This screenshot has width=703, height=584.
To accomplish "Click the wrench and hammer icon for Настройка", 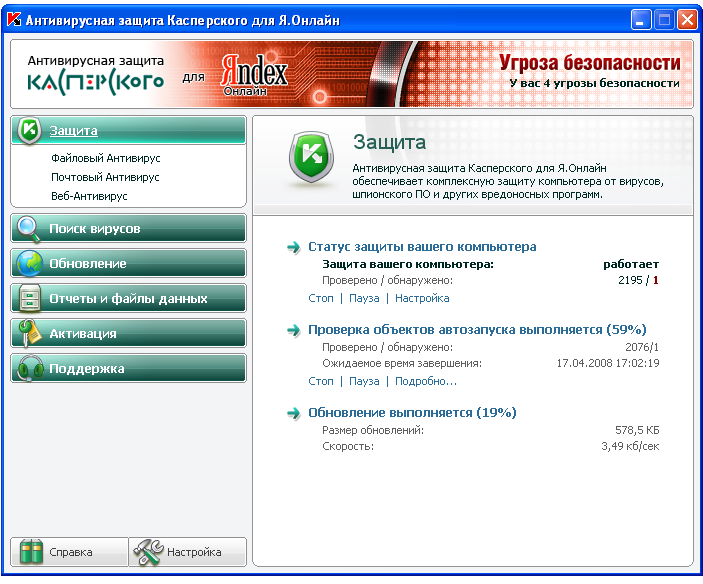I will 148,552.
